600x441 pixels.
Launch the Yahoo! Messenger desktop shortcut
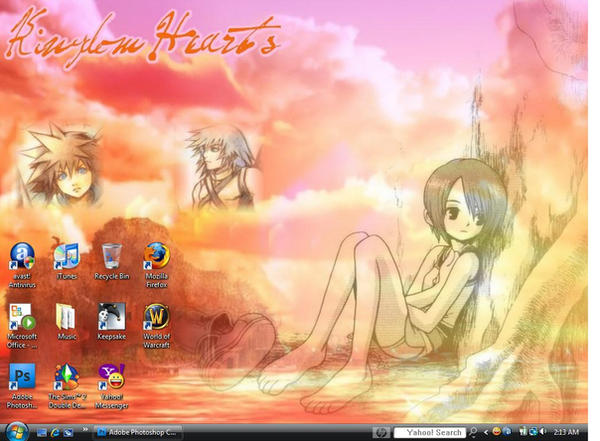click(112, 386)
